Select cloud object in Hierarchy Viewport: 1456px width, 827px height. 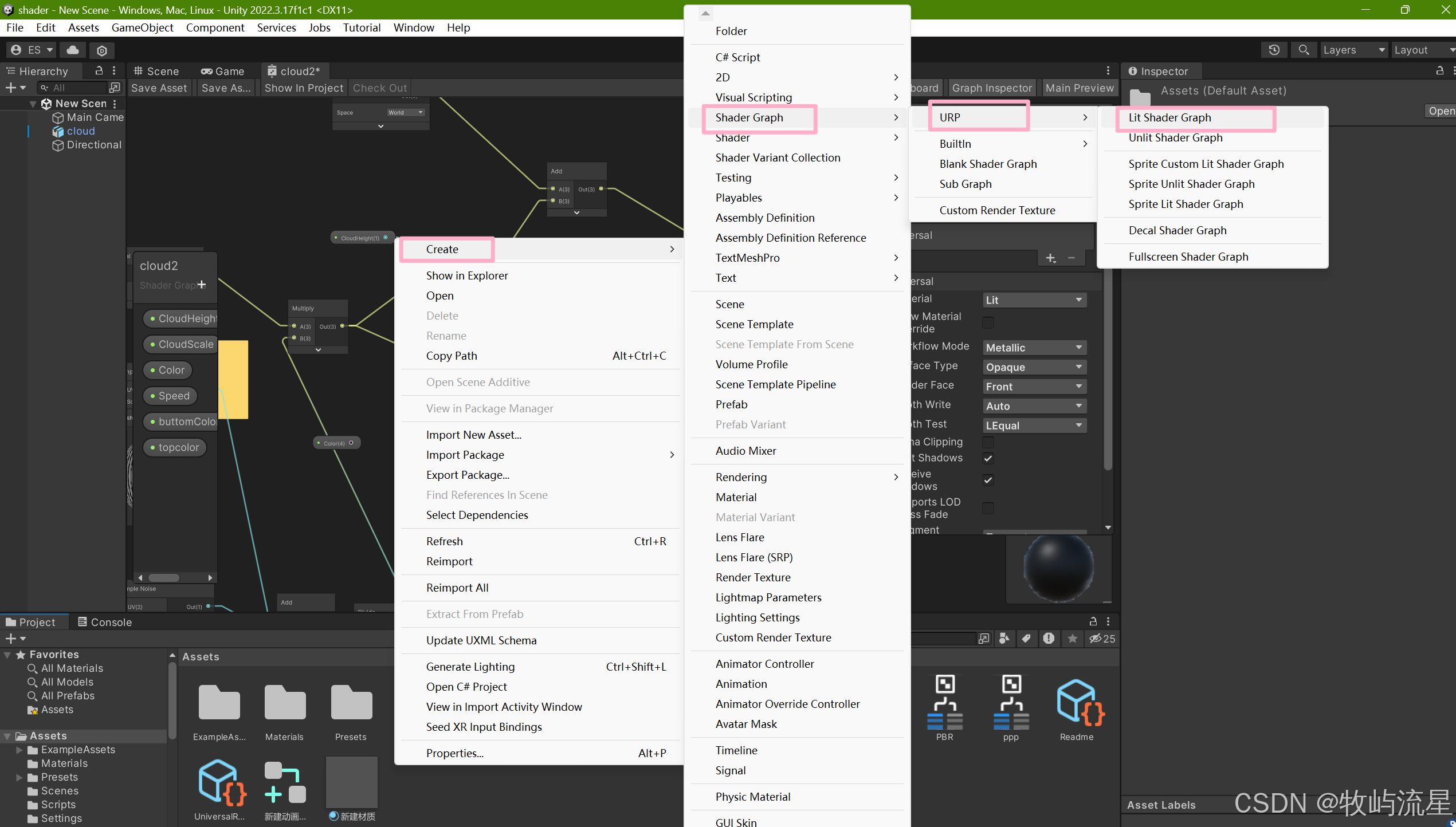[81, 131]
